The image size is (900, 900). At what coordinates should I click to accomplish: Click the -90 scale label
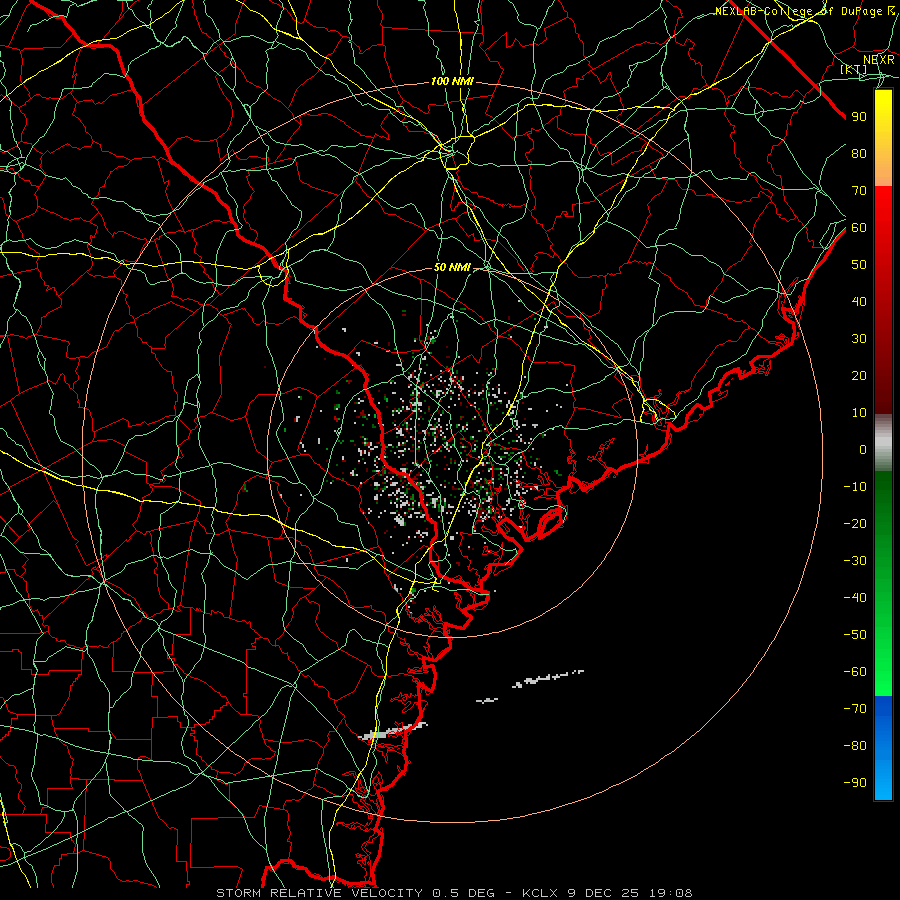855,783
